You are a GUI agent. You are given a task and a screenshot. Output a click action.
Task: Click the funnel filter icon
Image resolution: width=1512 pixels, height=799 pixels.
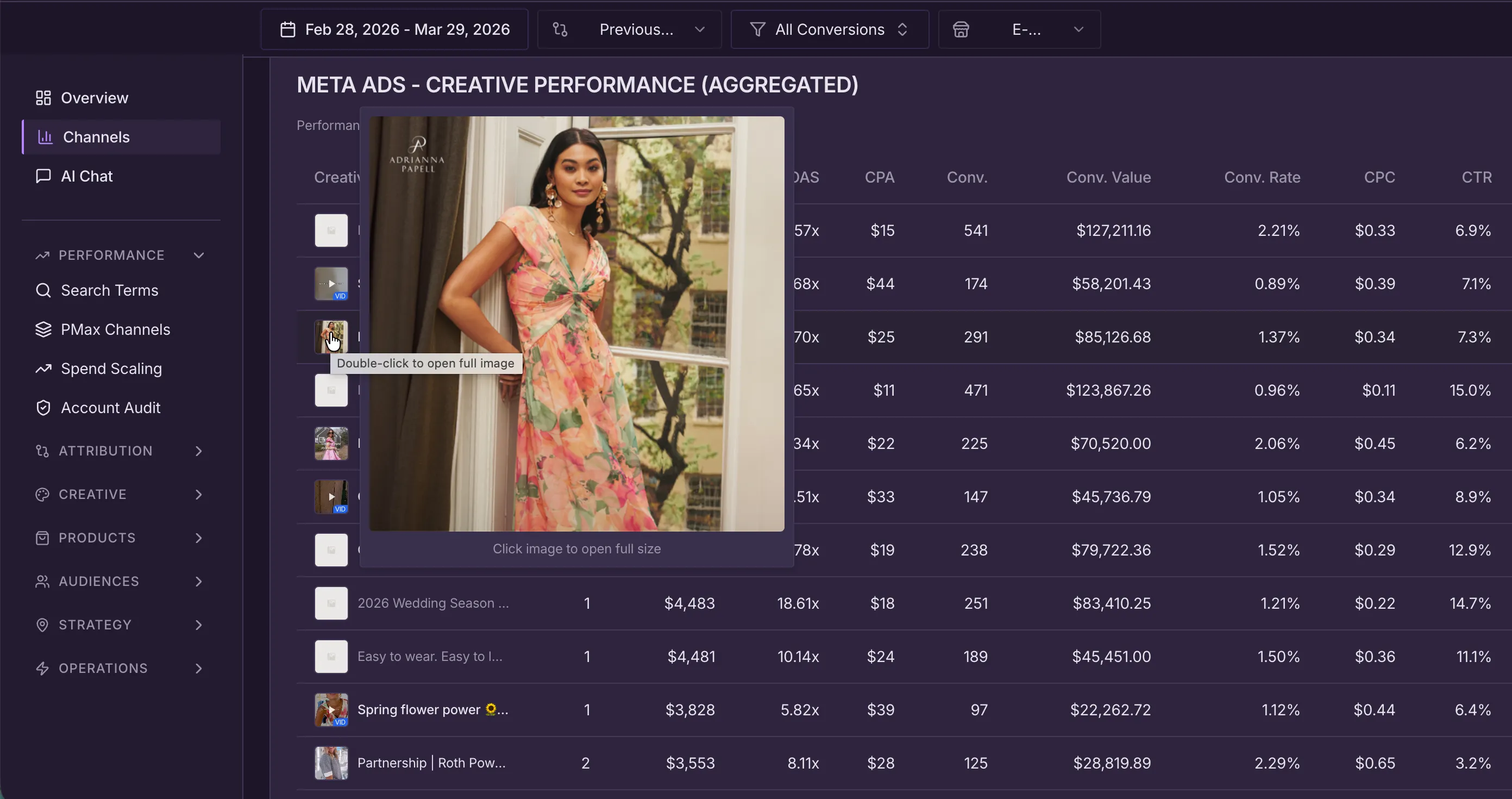(x=757, y=29)
